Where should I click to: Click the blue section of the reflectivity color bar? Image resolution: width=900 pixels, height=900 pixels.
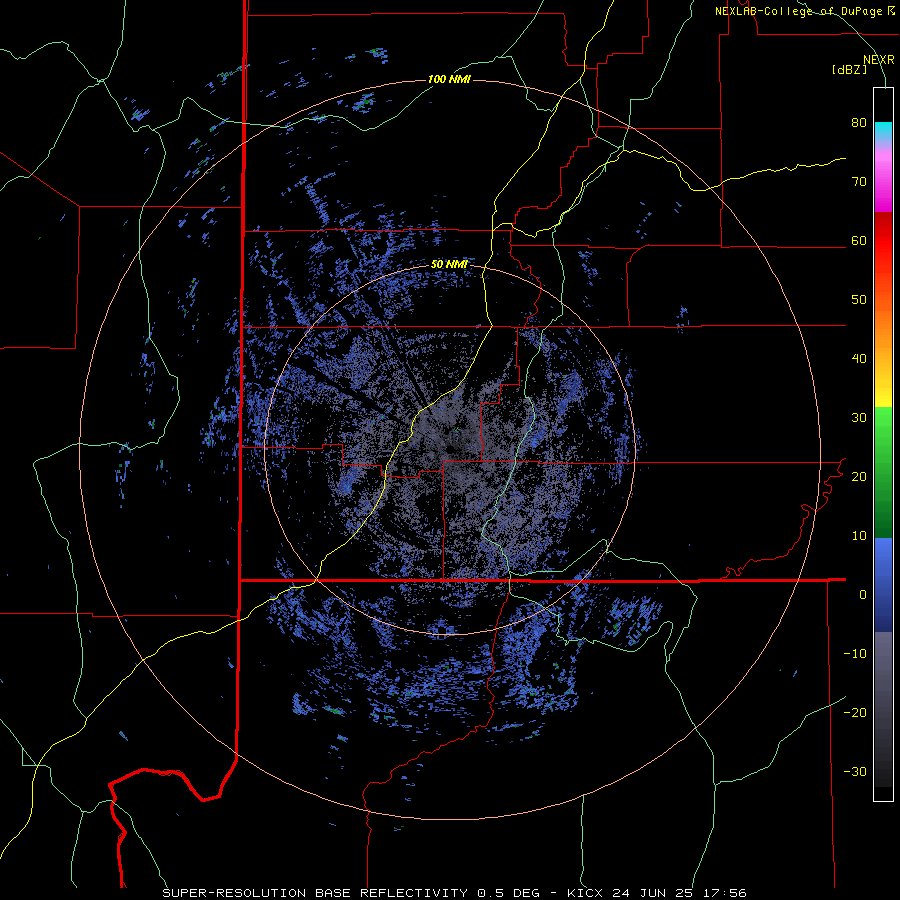[x=883, y=584]
